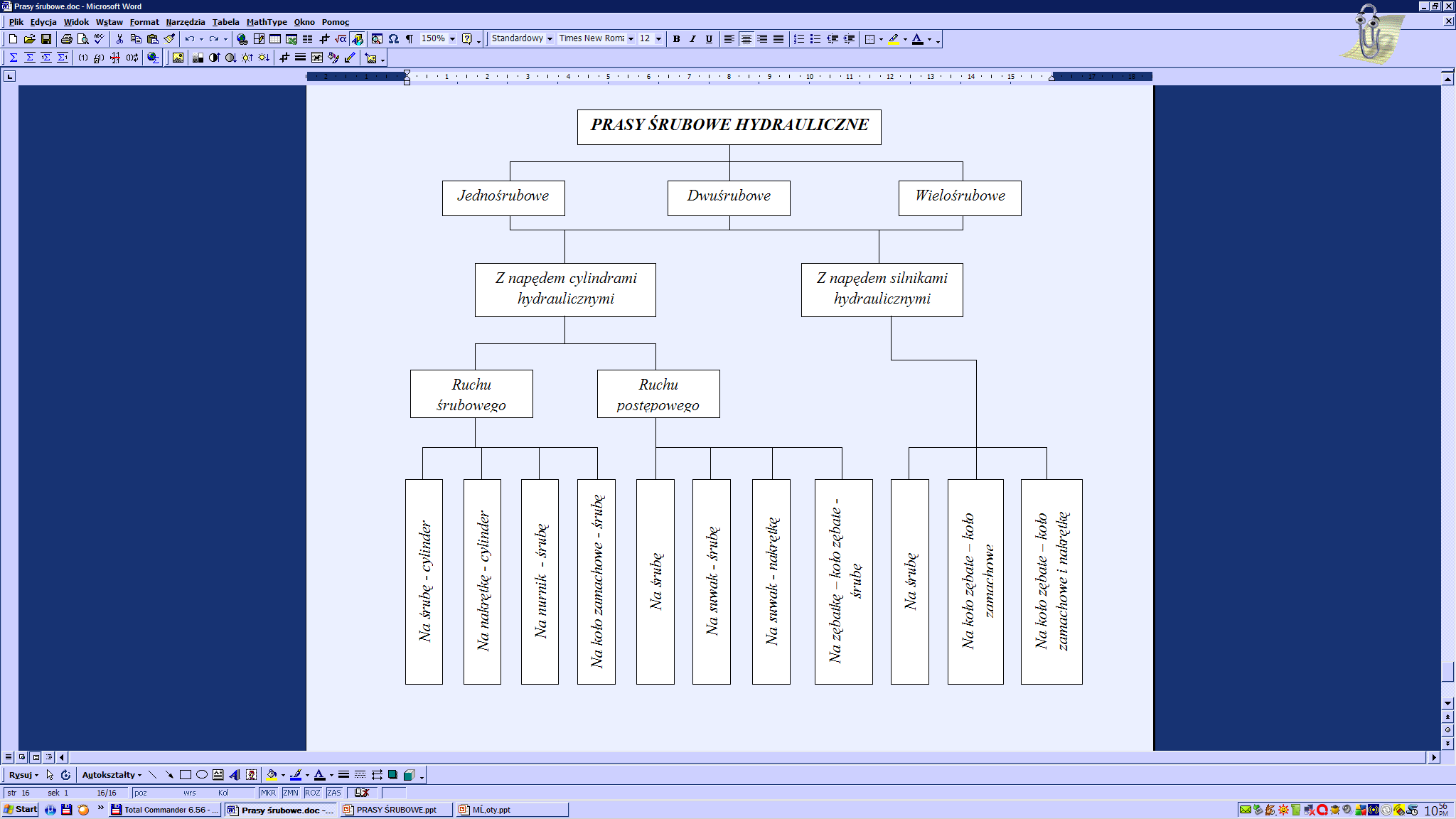
Task: Click the Text Box drawing tool
Action: (218, 775)
